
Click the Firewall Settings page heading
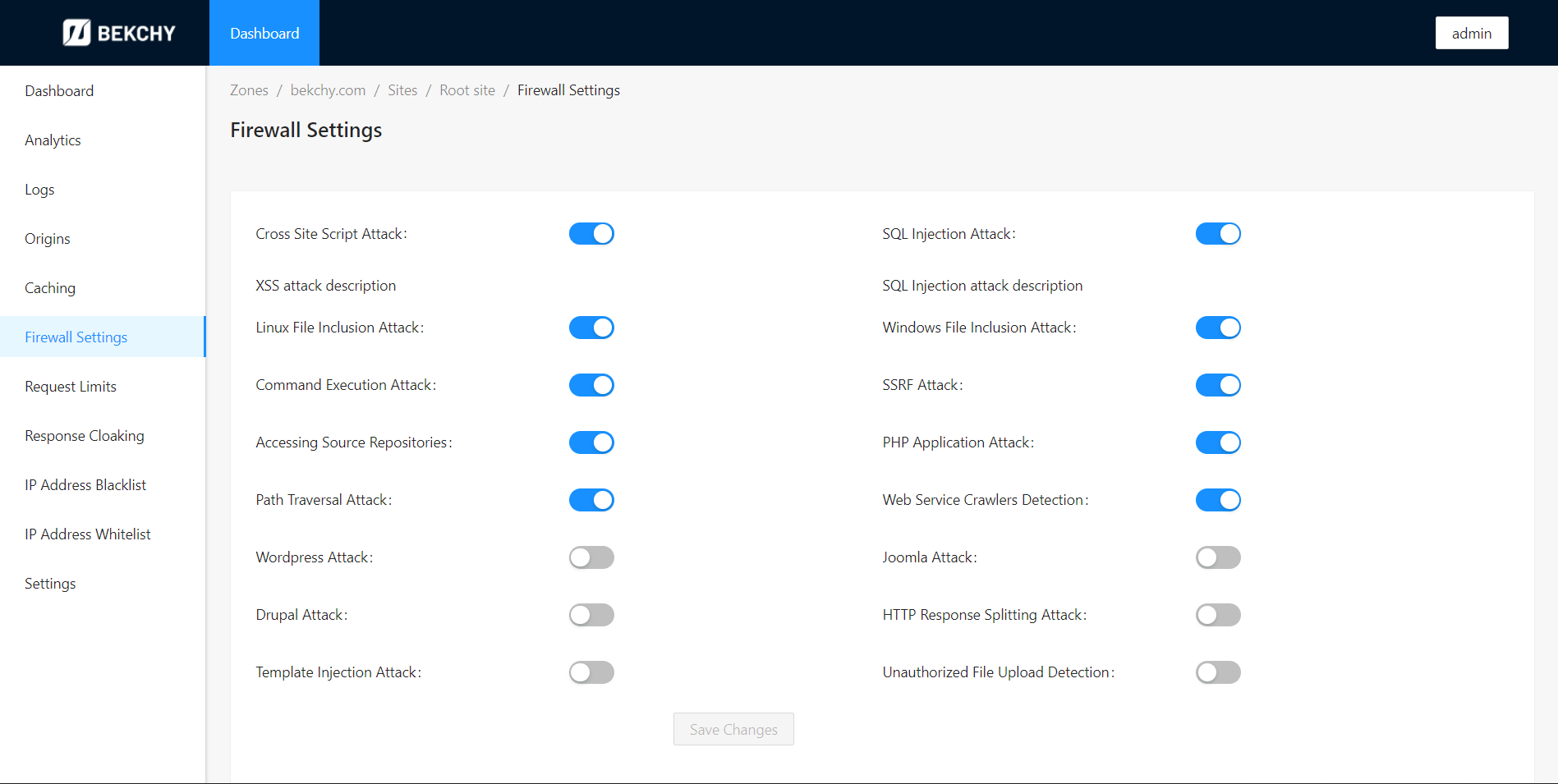[x=306, y=130]
